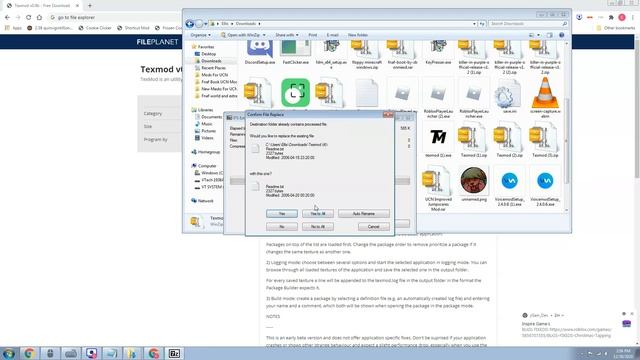The width and height of the screenshot is (640, 360).
Task: Open Shortcut Mod bookmark
Action: click(x=133, y=28)
